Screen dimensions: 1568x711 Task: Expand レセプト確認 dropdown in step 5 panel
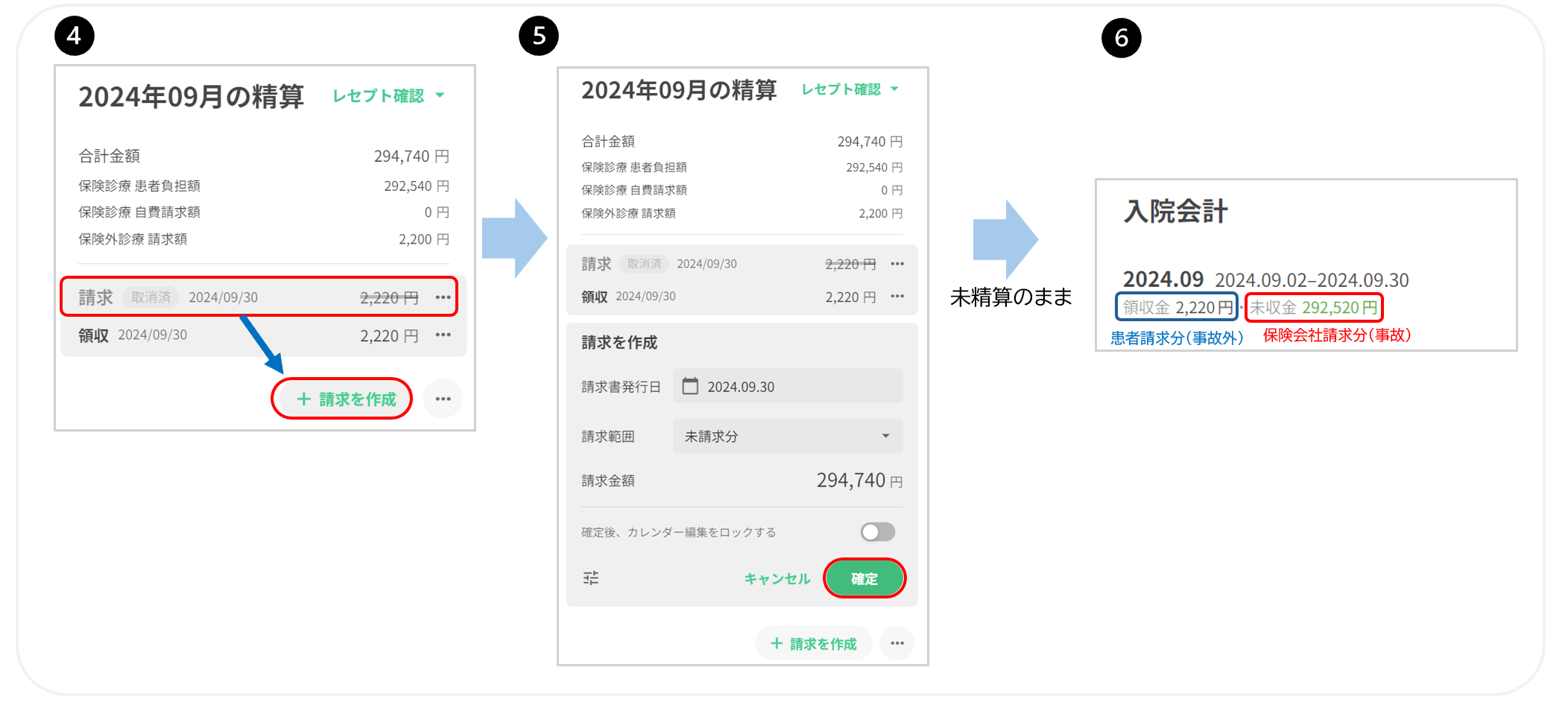click(850, 89)
